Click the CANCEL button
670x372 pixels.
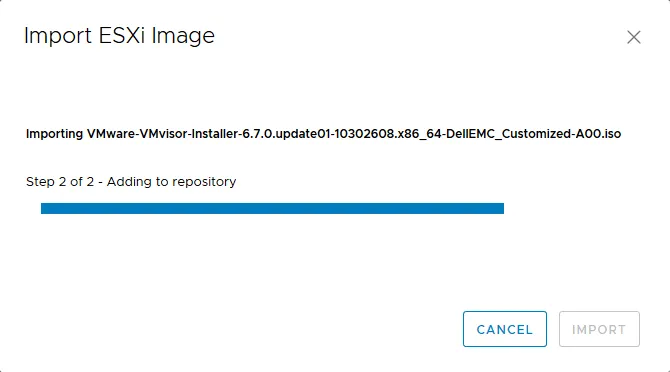pos(505,329)
